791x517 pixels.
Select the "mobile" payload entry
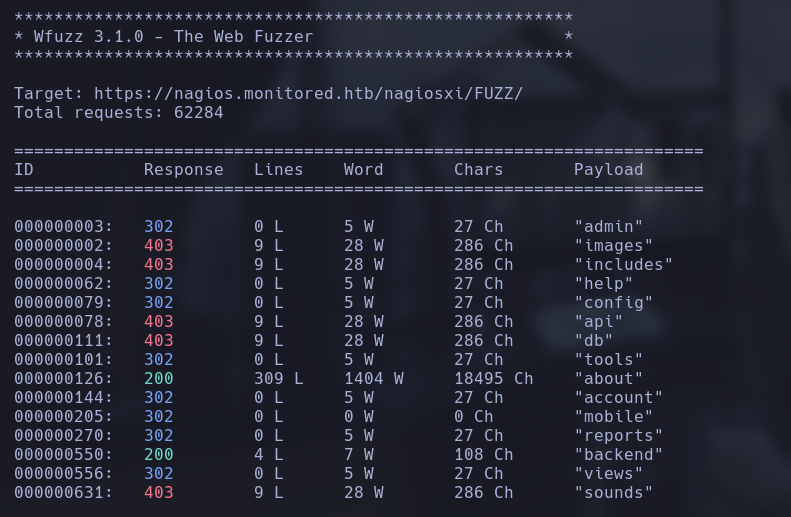coord(613,417)
